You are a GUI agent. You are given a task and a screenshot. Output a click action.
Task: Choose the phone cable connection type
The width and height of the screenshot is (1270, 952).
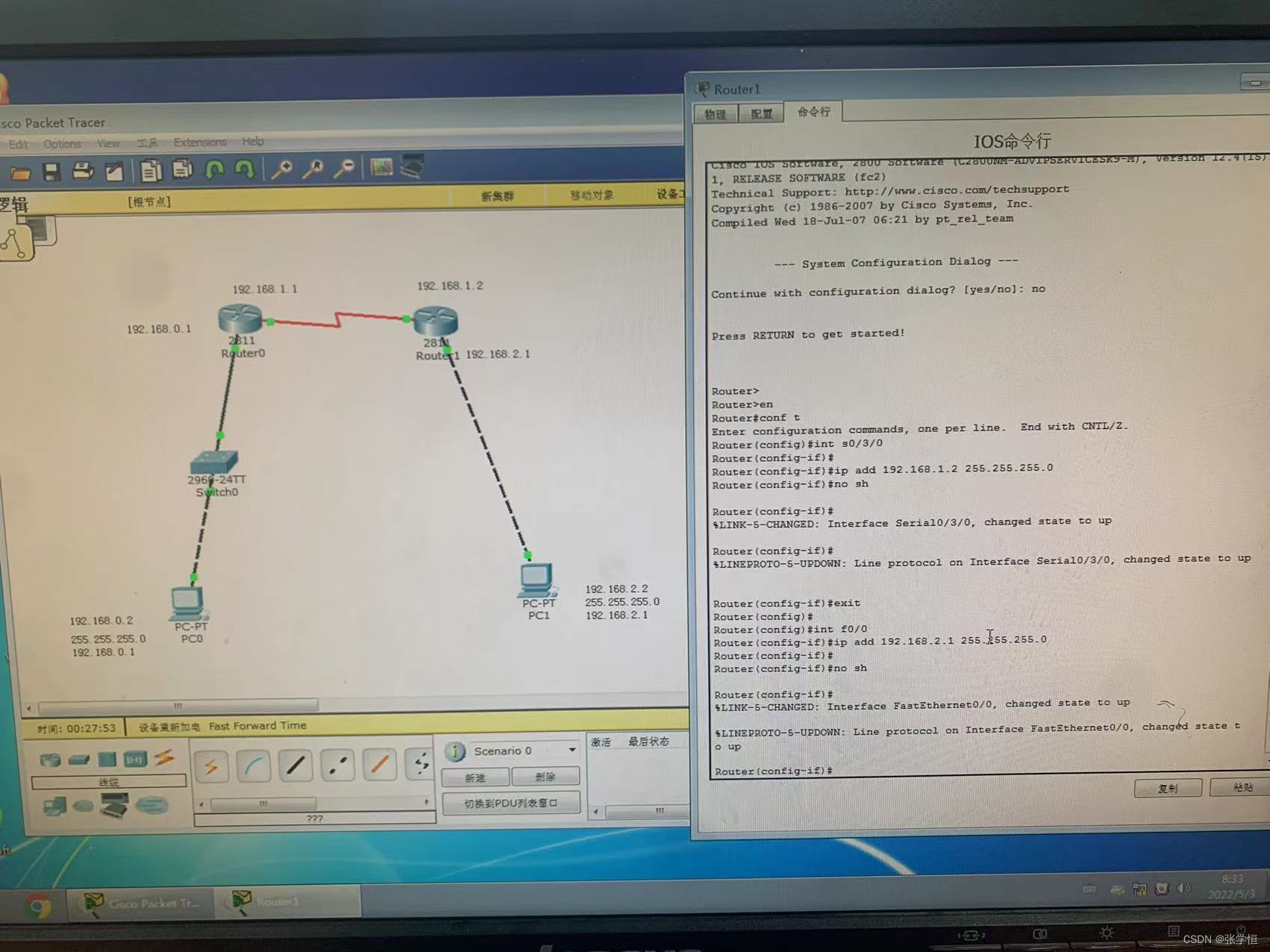(422, 763)
